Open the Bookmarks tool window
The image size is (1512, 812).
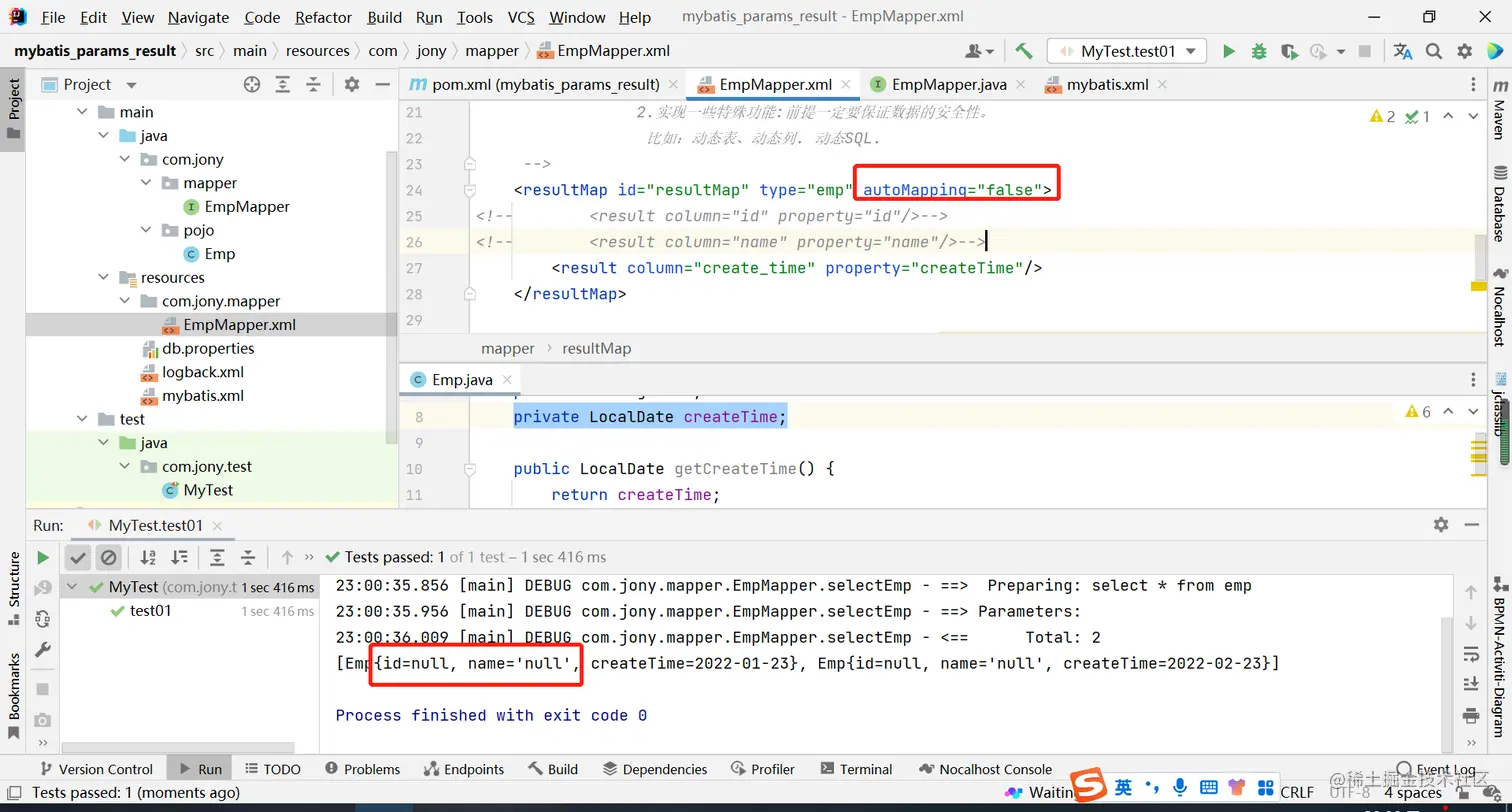point(14,695)
